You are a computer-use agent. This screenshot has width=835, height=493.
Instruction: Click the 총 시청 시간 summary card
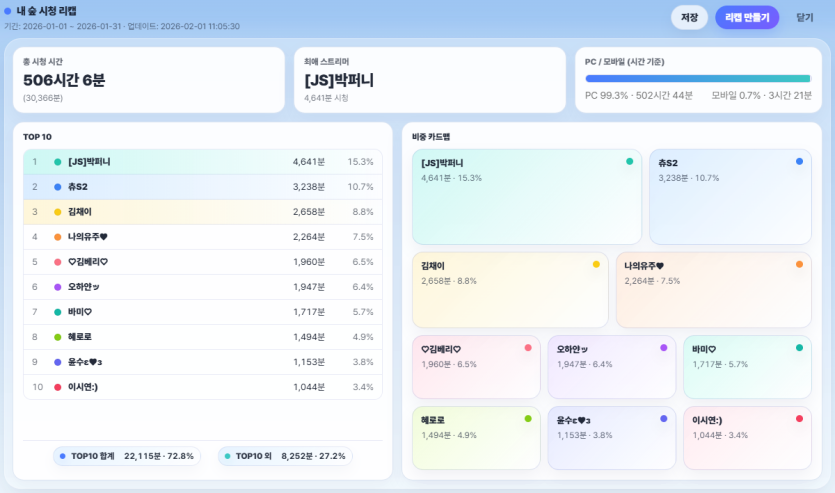pyautogui.click(x=149, y=79)
